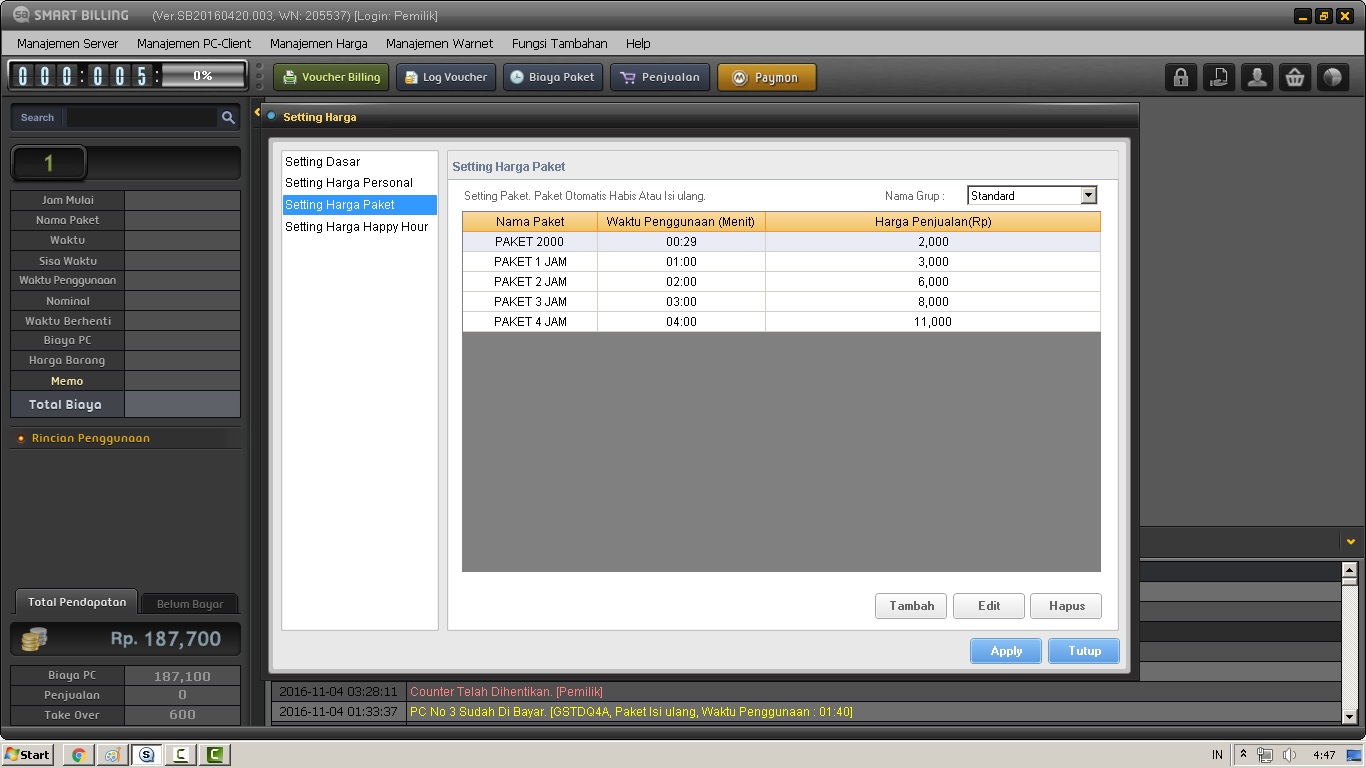
Task: Open the Manajemen Server menu
Action: pyautogui.click(x=67, y=44)
